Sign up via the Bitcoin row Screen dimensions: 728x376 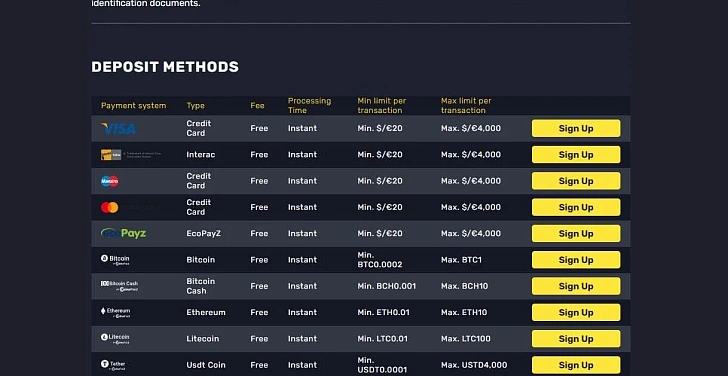pos(576,260)
